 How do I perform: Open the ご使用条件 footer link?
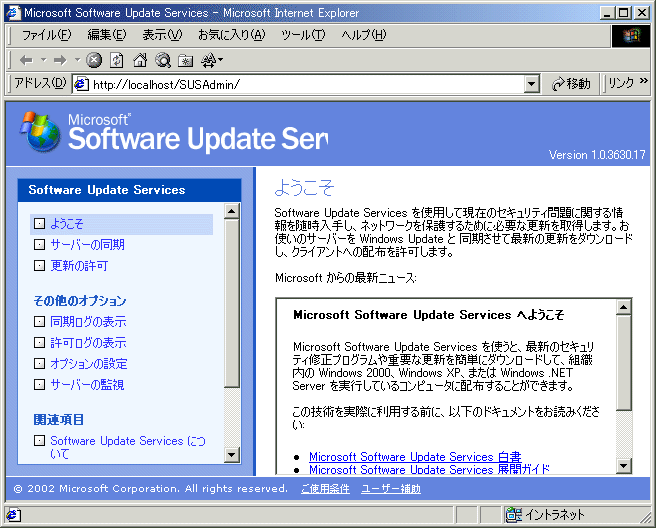(325, 489)
